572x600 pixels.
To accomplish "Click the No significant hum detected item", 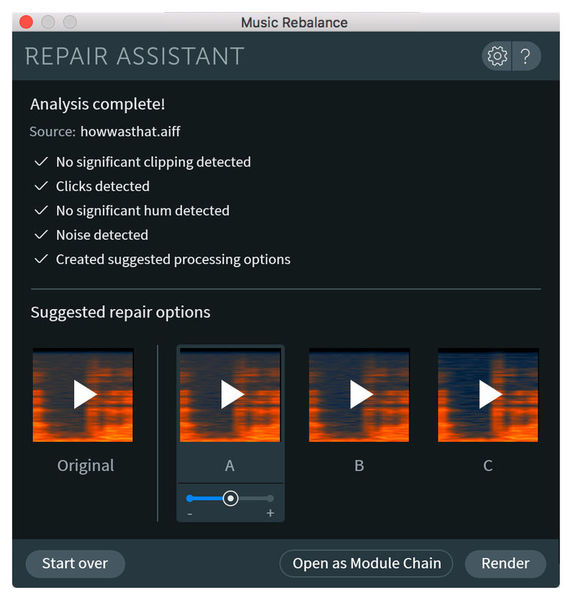I will (x=132, y=210).
